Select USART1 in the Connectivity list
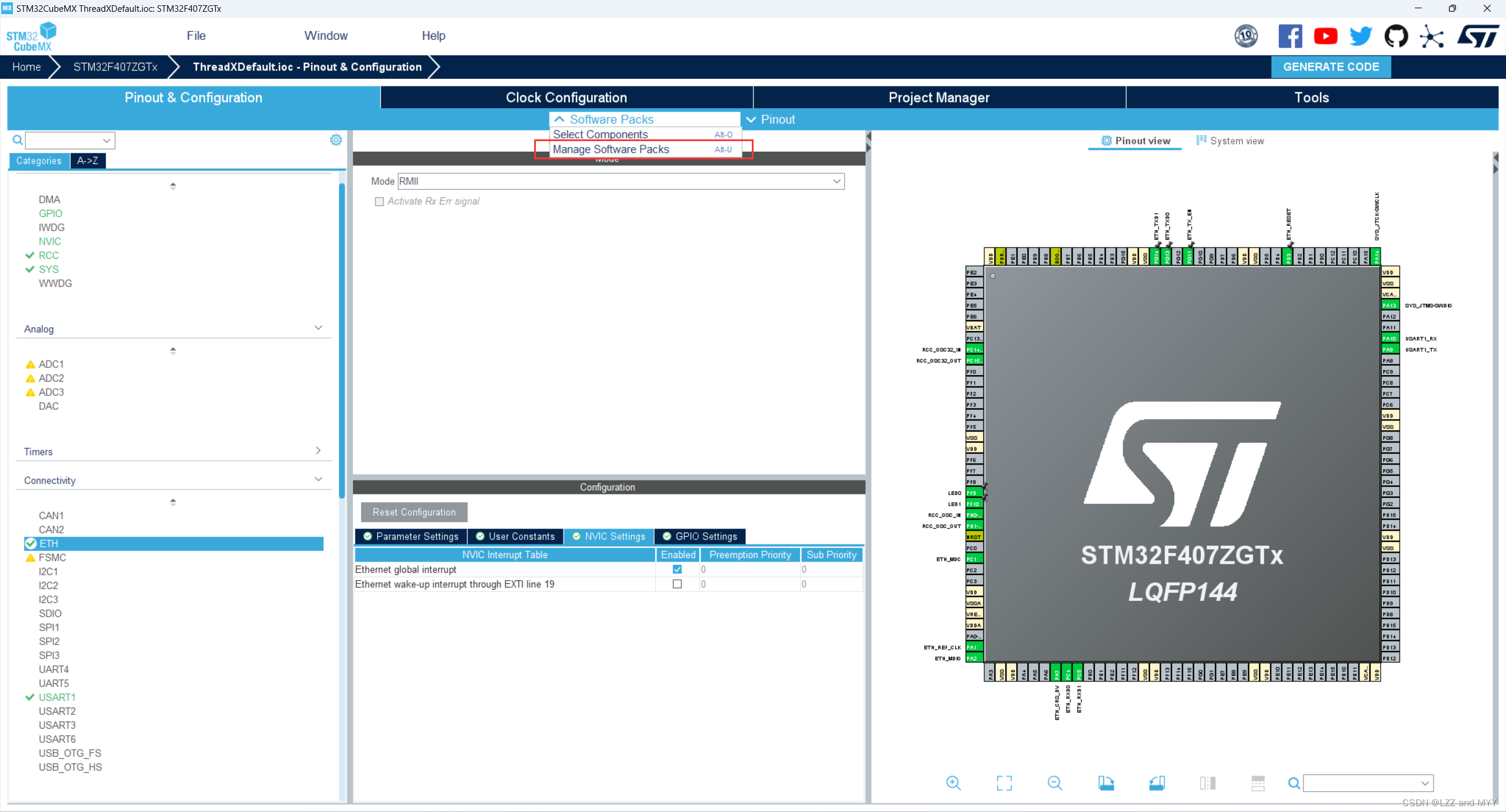1506x812 pixels. coord(57,697)
